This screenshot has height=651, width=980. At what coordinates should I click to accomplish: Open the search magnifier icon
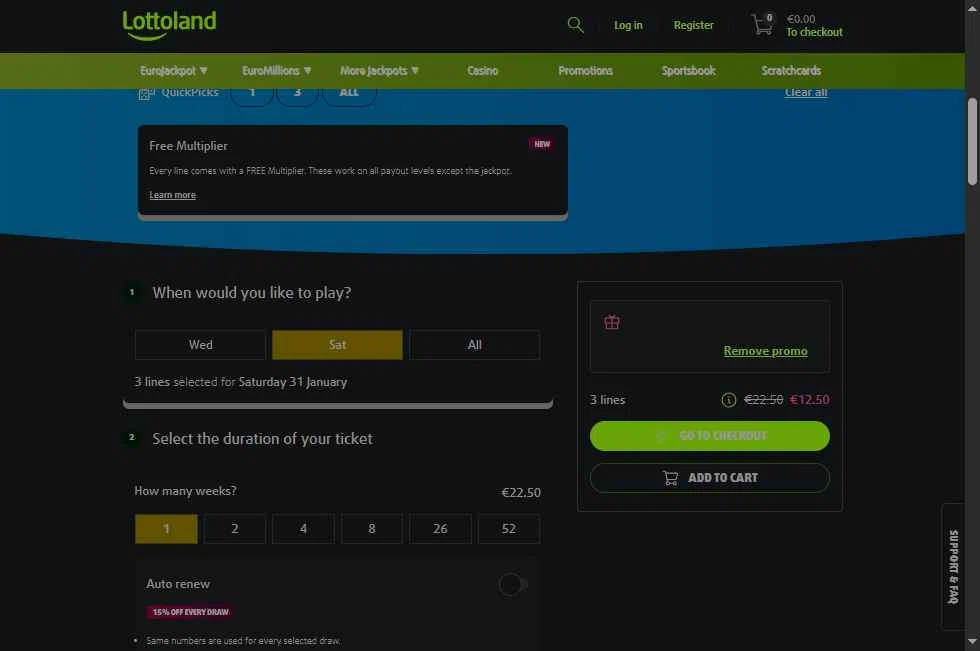[x=575, y=25]
